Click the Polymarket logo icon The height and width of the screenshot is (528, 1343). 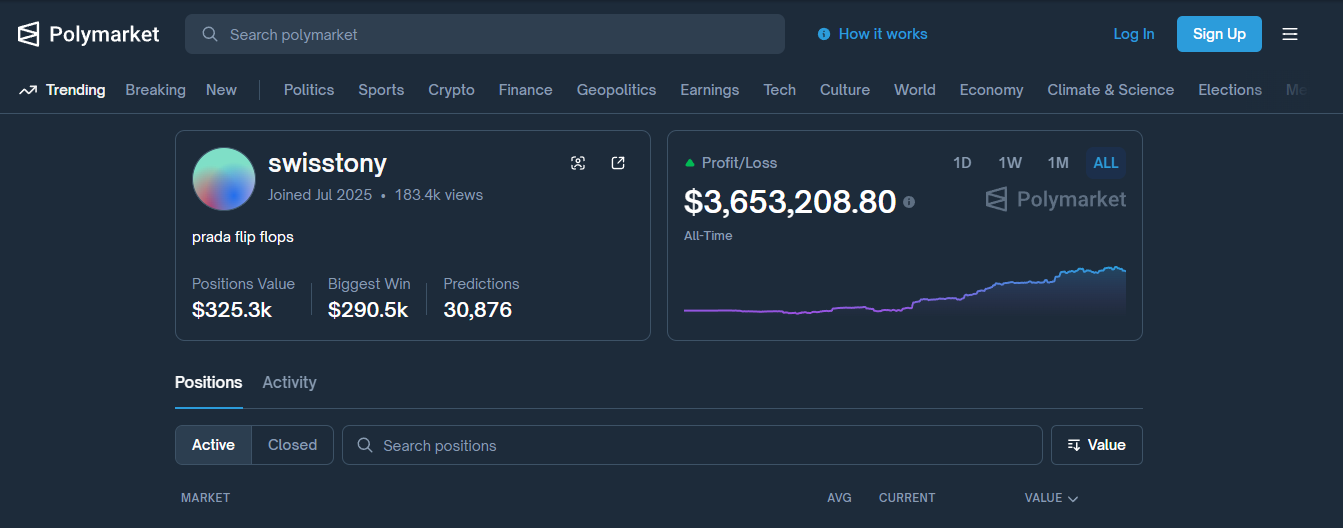29,34
